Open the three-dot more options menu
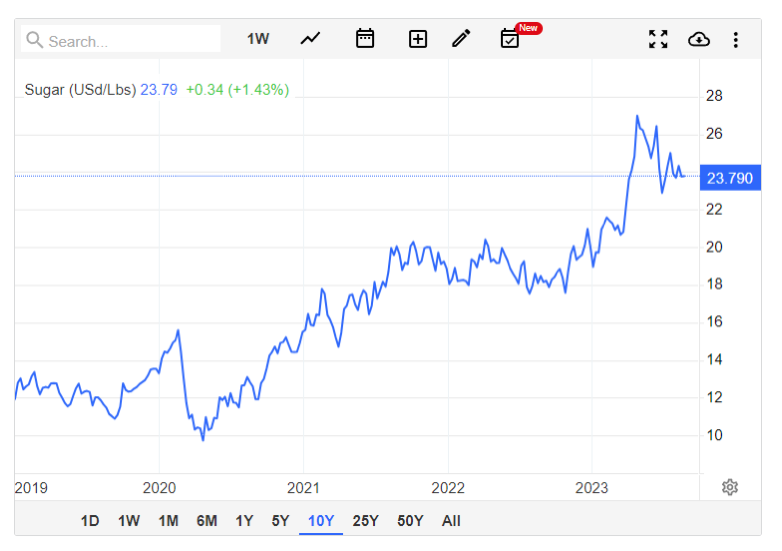Viewport: 782px width, 551px height. tap(736, 39)
